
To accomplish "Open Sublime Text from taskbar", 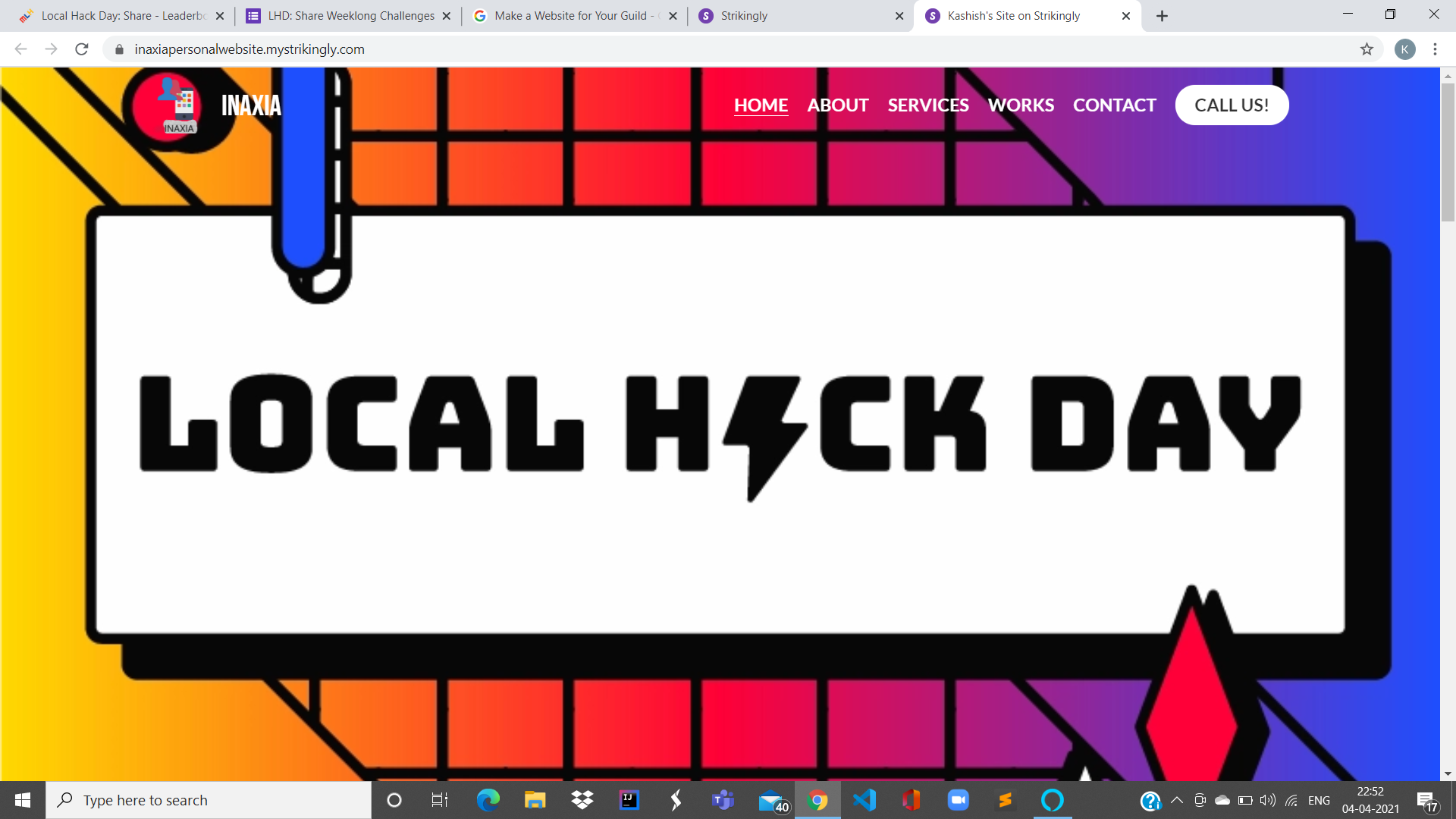I will pyautogui.click(x=1006, y=800).
